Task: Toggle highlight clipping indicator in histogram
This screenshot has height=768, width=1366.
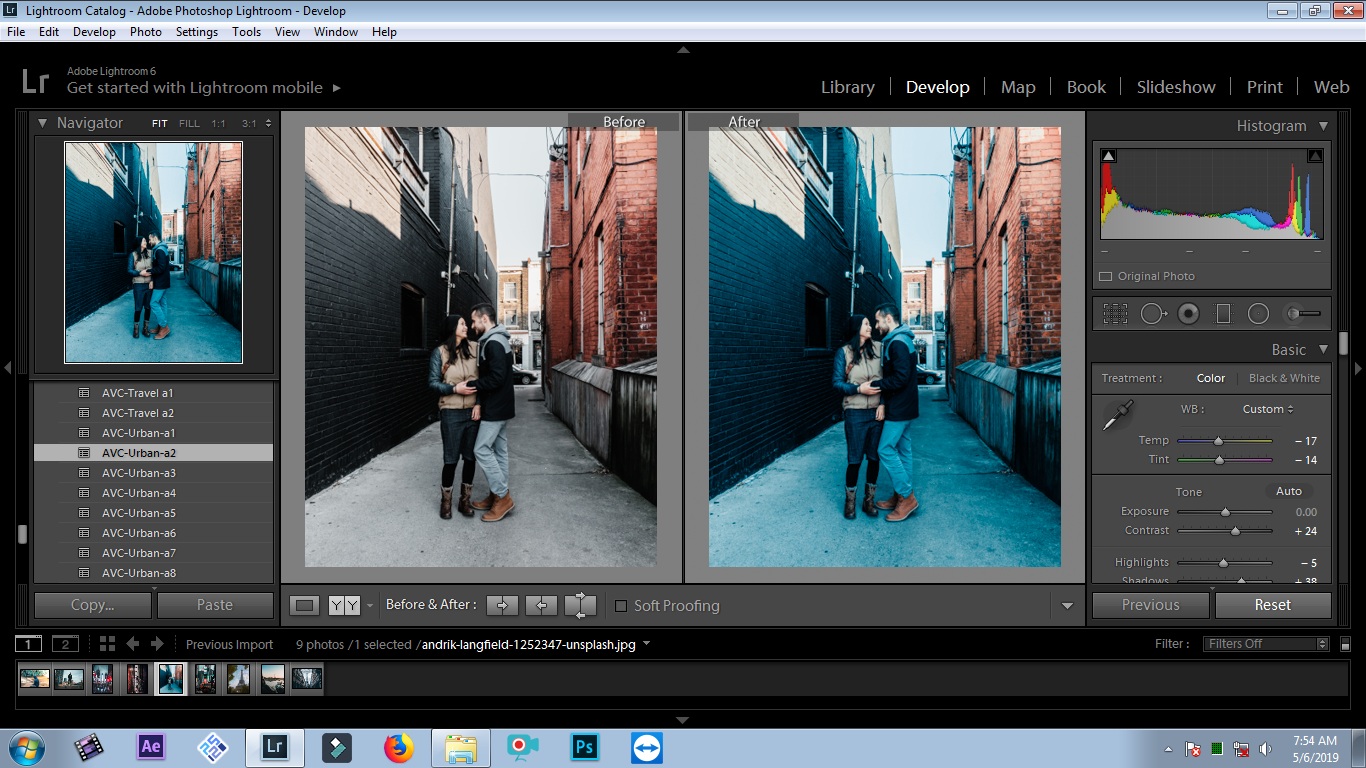Action: (x=1315, y=156)
